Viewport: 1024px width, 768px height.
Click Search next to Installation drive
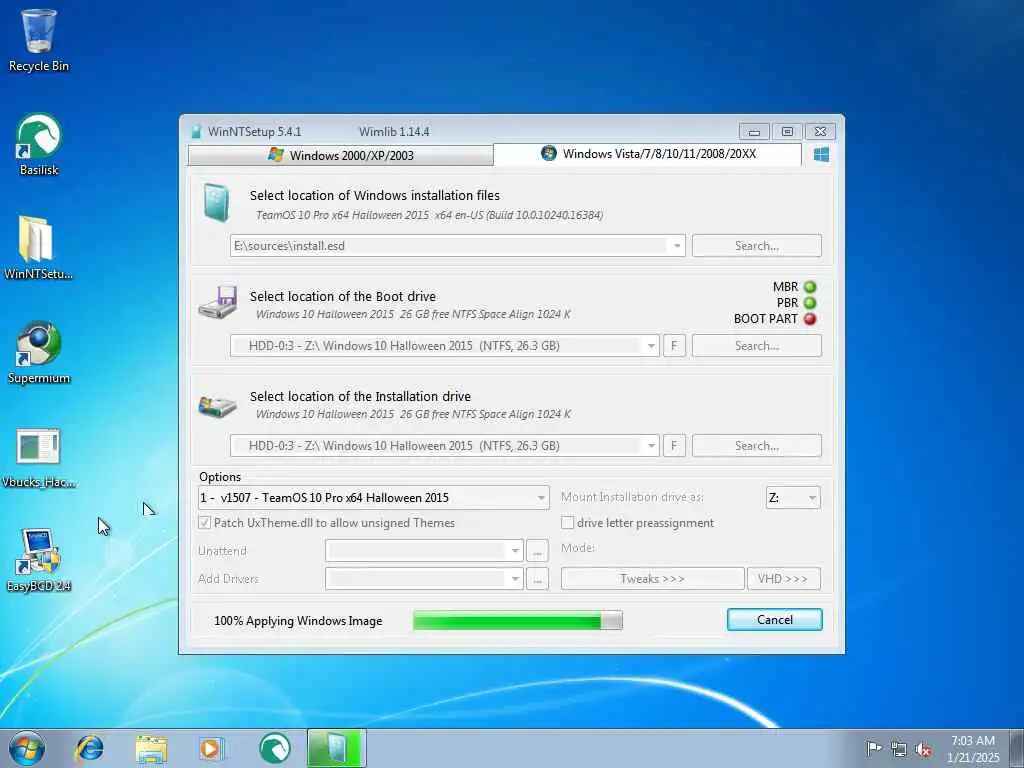[756, 446]
